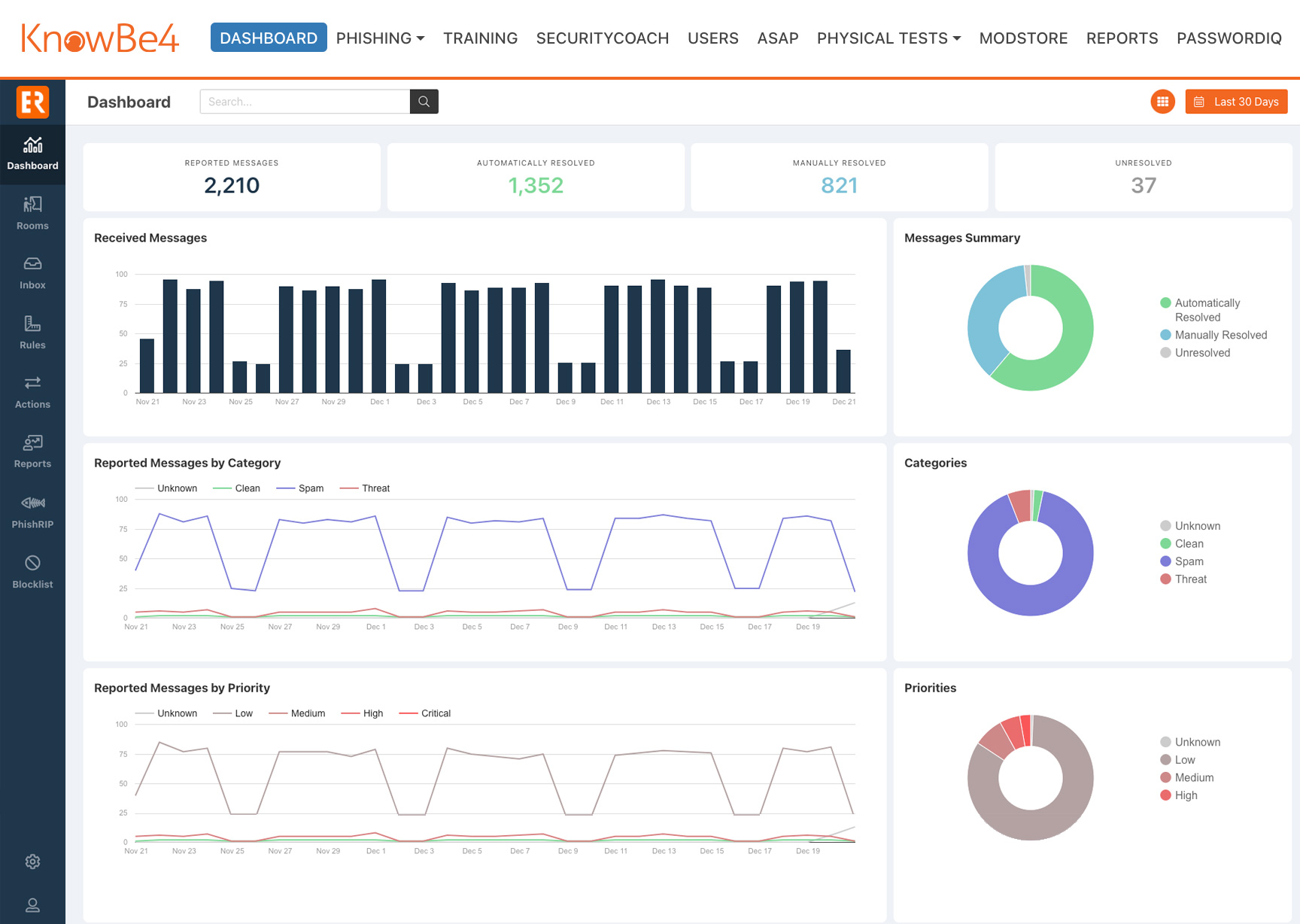Click the user profile icon
Viewport: 1300px width, 924px height.
[32, 904]
